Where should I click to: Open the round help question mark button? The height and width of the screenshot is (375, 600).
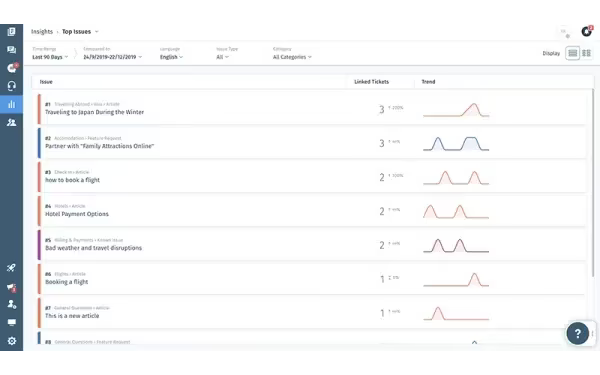577,334
